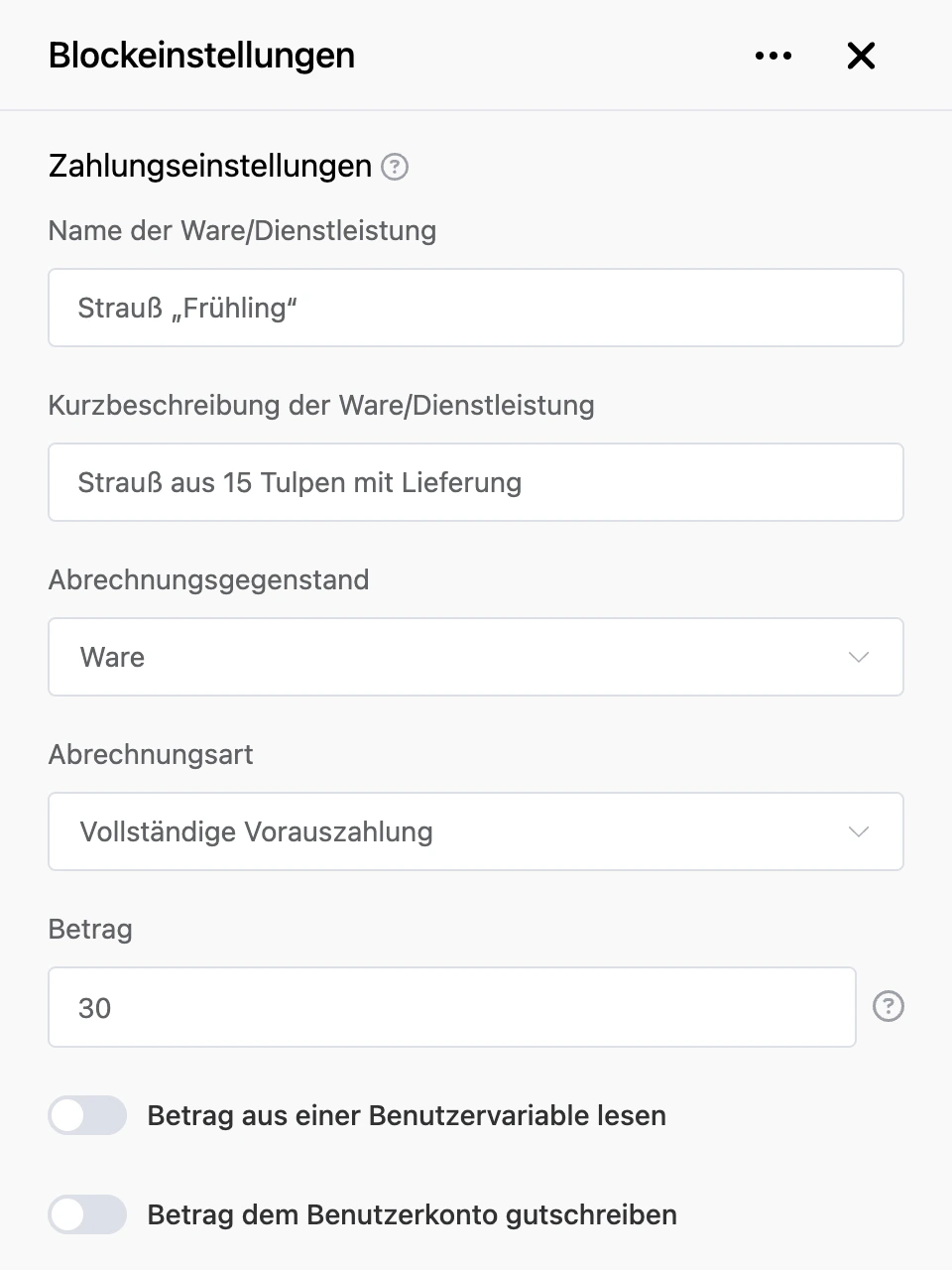Click the Name der Ware/Dienstleistung label
Image resolution: width=952 pixels, height=1270 pixels.
[242, 230]
